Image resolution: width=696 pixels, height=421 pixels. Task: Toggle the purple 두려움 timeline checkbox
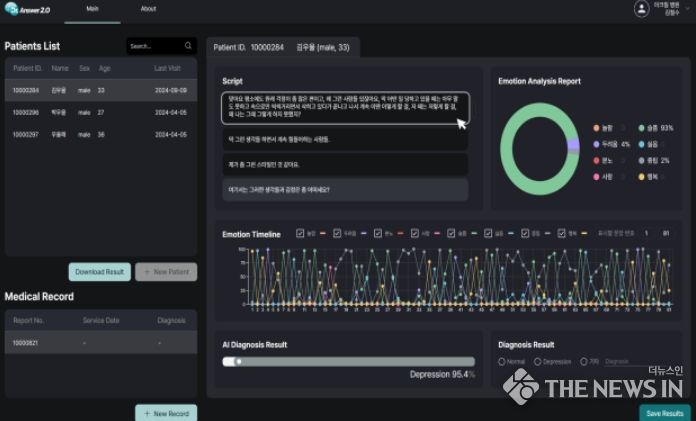[337, 233]
